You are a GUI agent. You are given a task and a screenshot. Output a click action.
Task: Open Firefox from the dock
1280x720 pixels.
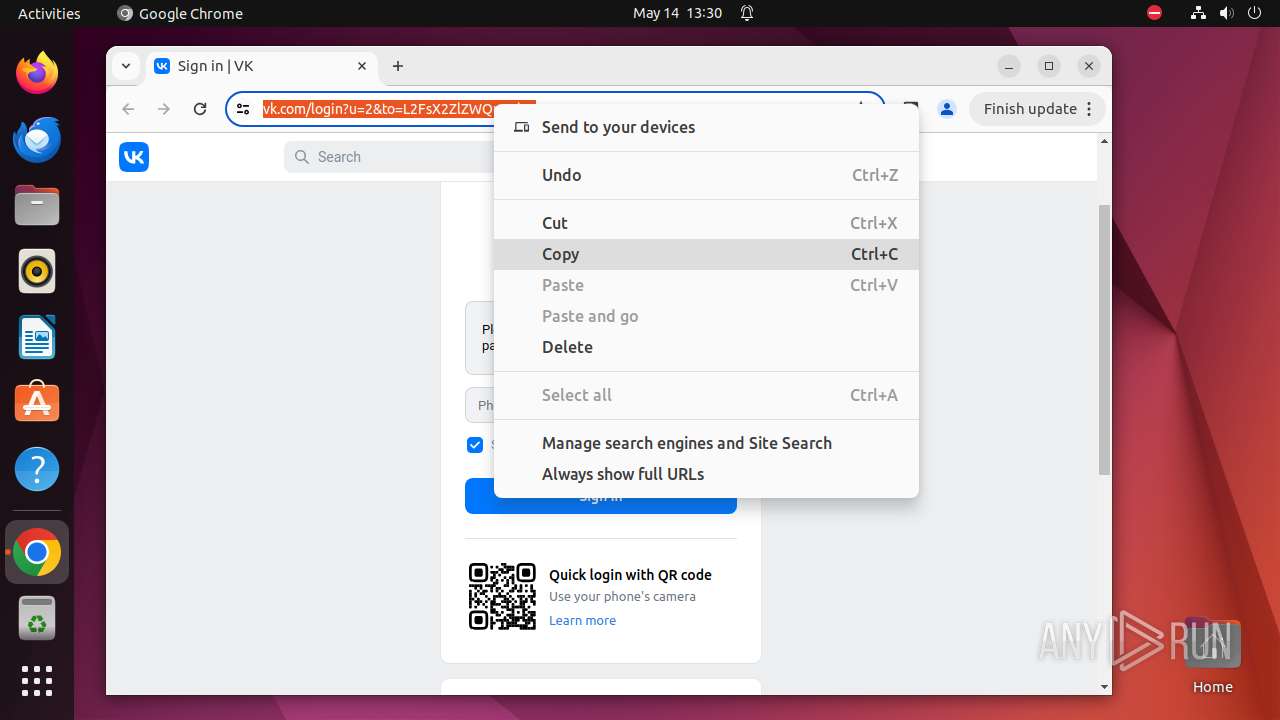37,73
